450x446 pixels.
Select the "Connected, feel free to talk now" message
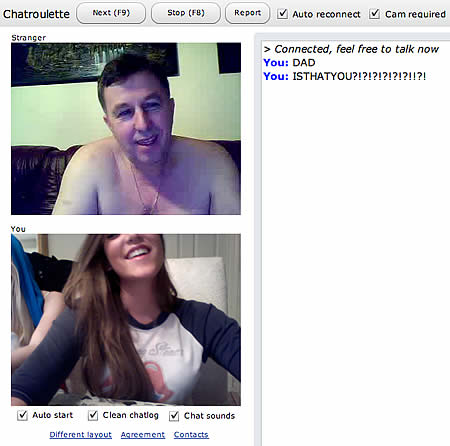click(351, 49)
